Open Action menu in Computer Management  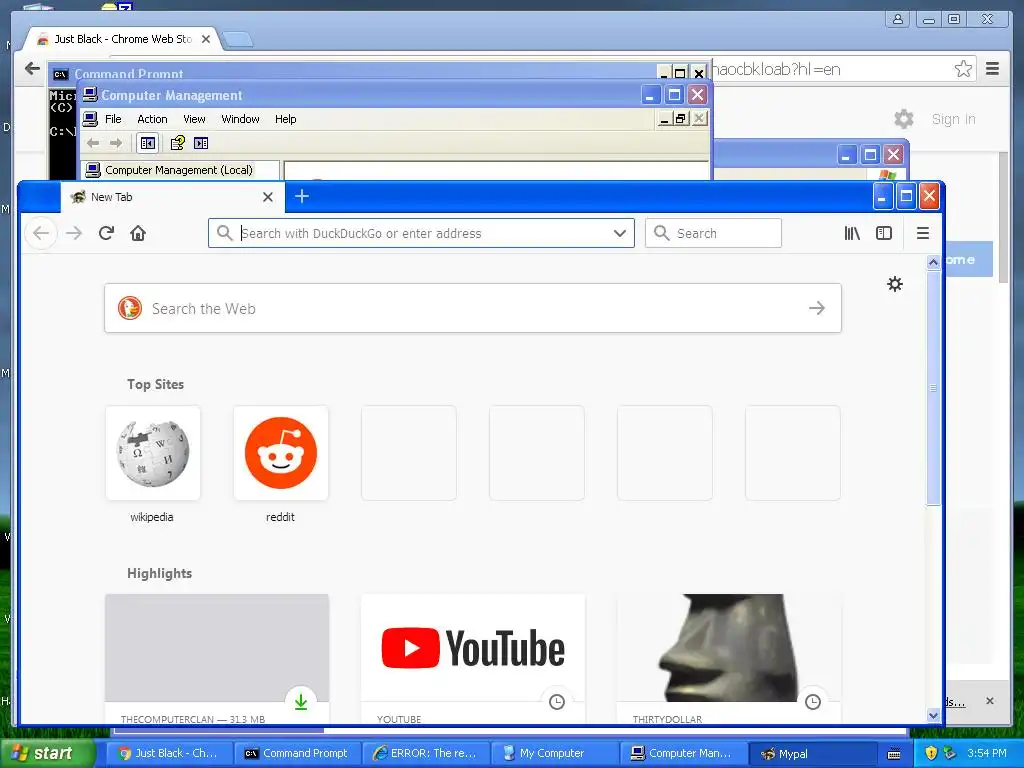tap(152, 119)
